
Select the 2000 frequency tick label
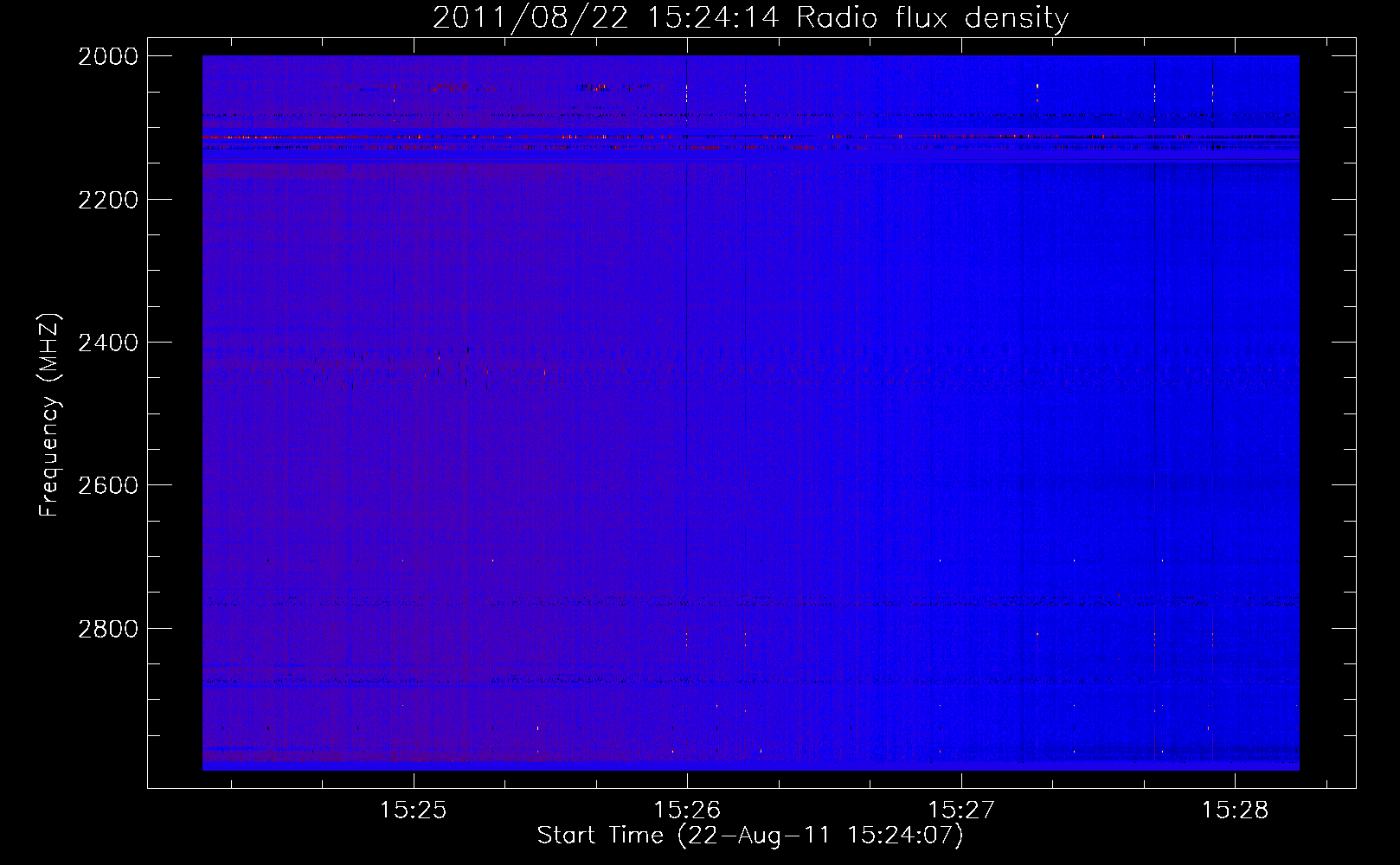pos(108,56)
